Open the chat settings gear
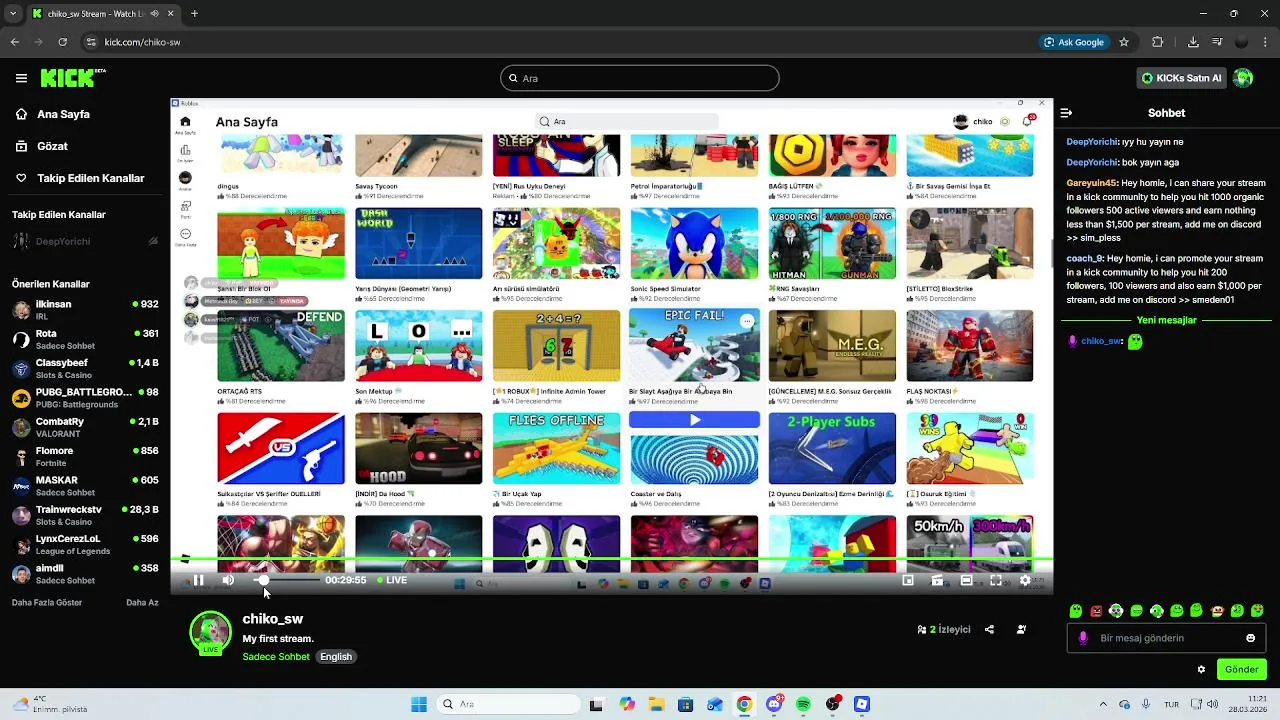This screenshot has height=720, width=1280. click(x=1201, y=670)
